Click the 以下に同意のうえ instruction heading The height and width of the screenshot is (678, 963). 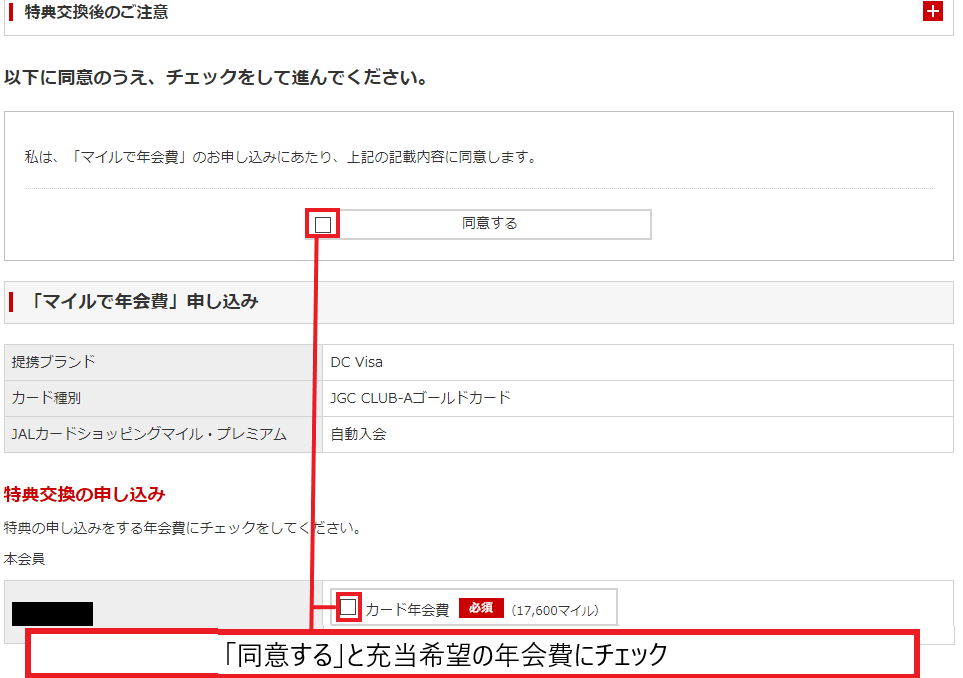pyautogui.click(x=216, y=77)
